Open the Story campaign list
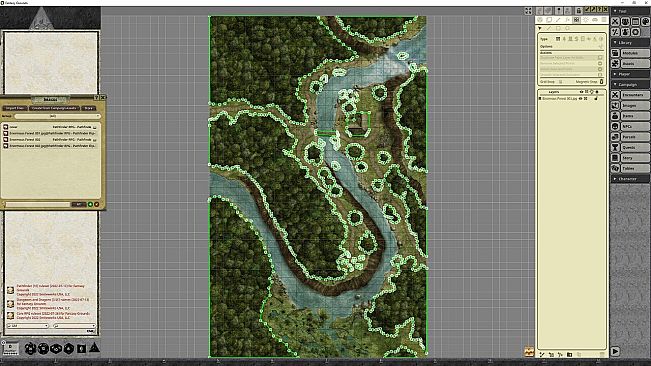651x366 pixels. pos(635,158)
